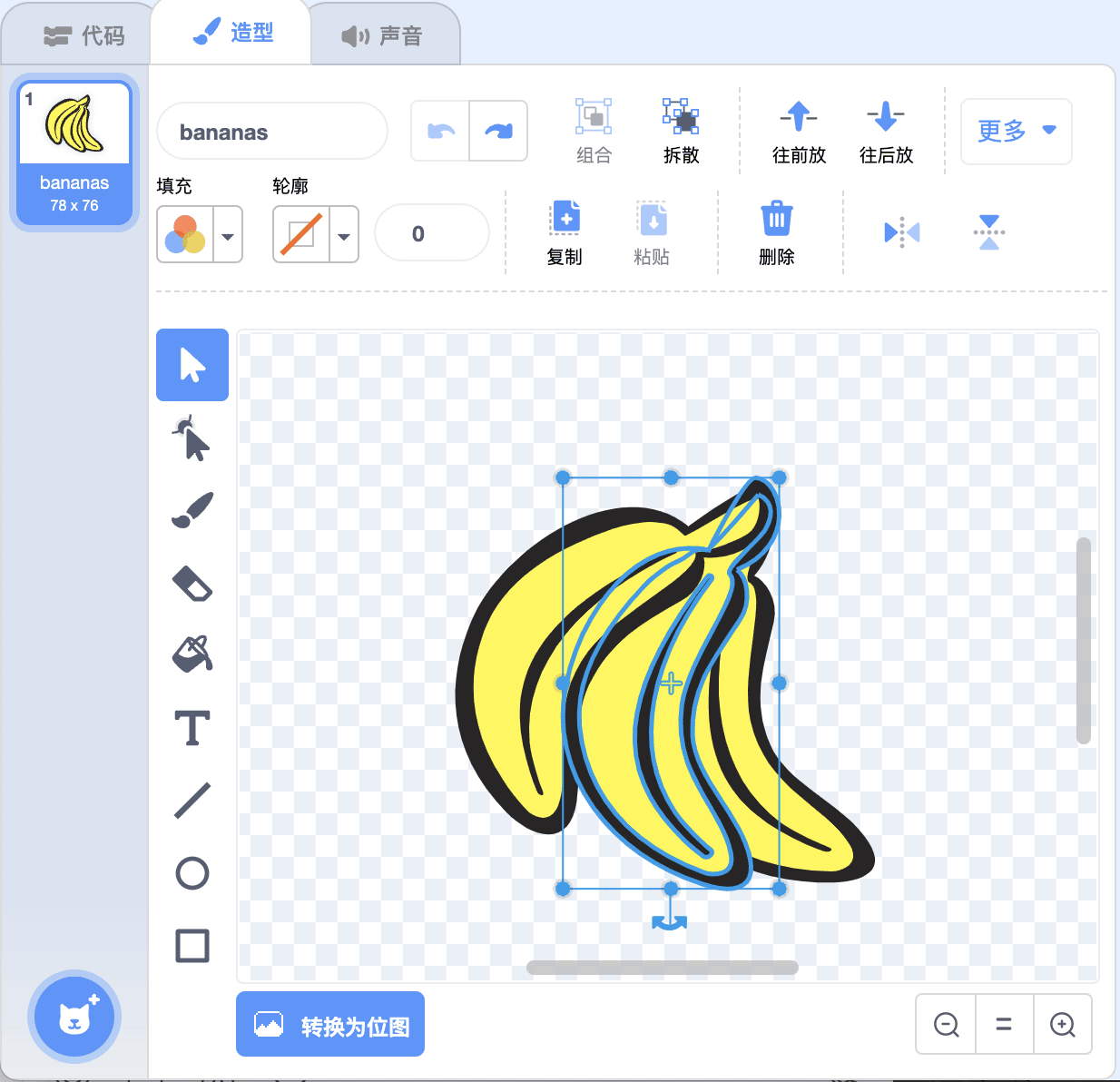The image size is (1120, 1082).
Task: Select the Line tool
Action: tap(192, 801)
